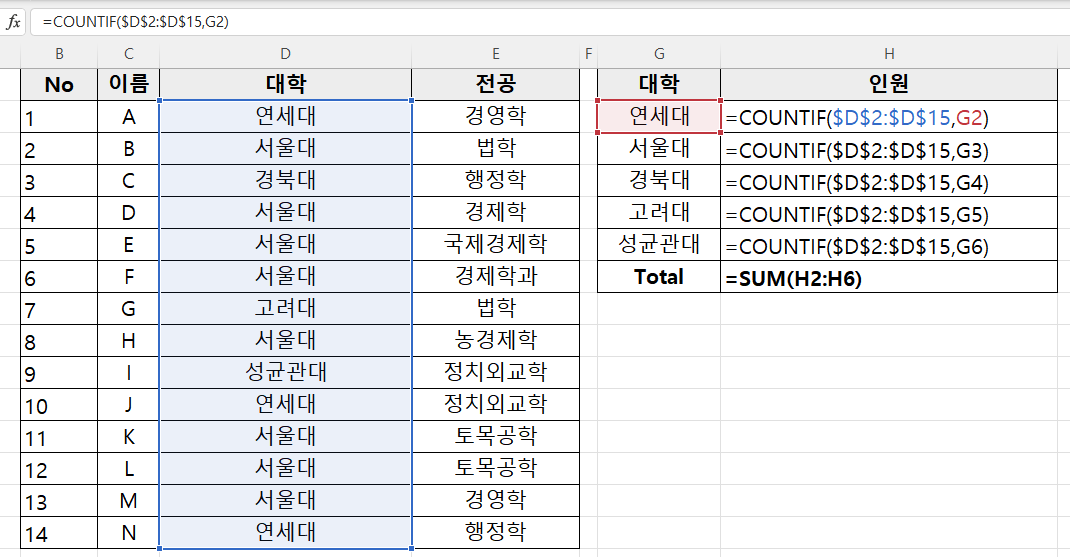Select column C header
This screenshot has width=1070, height=557.
pyautogui.click(x=128, y=54)
